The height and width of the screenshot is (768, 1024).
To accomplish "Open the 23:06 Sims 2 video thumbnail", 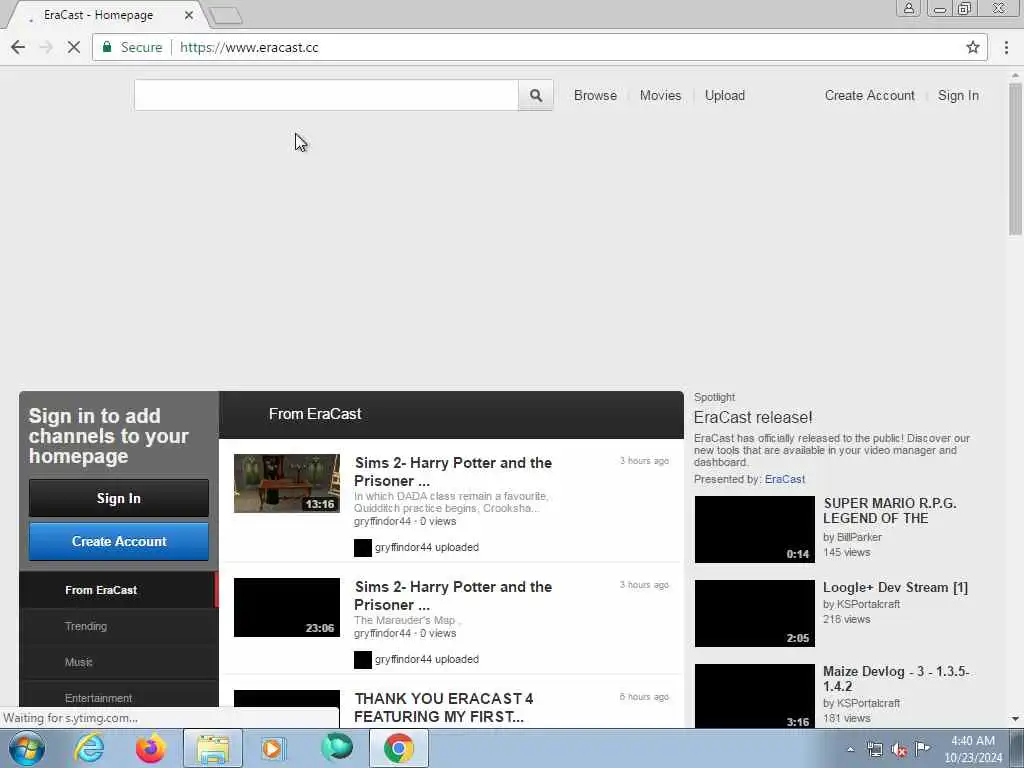I will click(x=287, y=607).
